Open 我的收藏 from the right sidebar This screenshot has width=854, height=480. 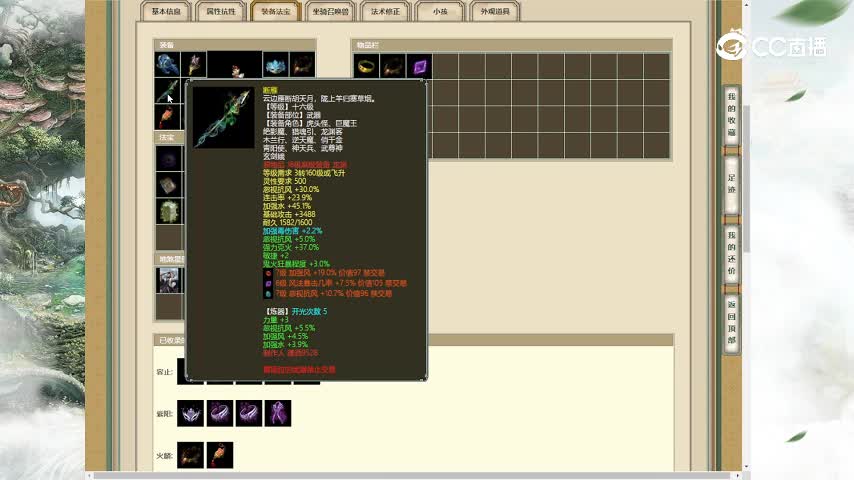(731, 114)
